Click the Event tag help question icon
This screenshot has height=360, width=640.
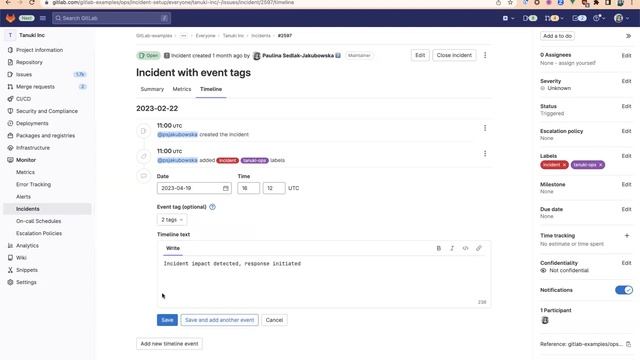point(212,207)
